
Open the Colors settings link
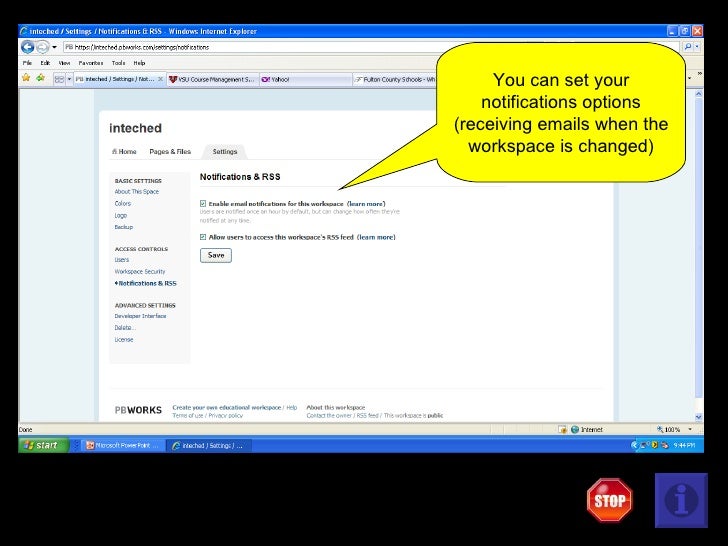(x=123, y=203)
